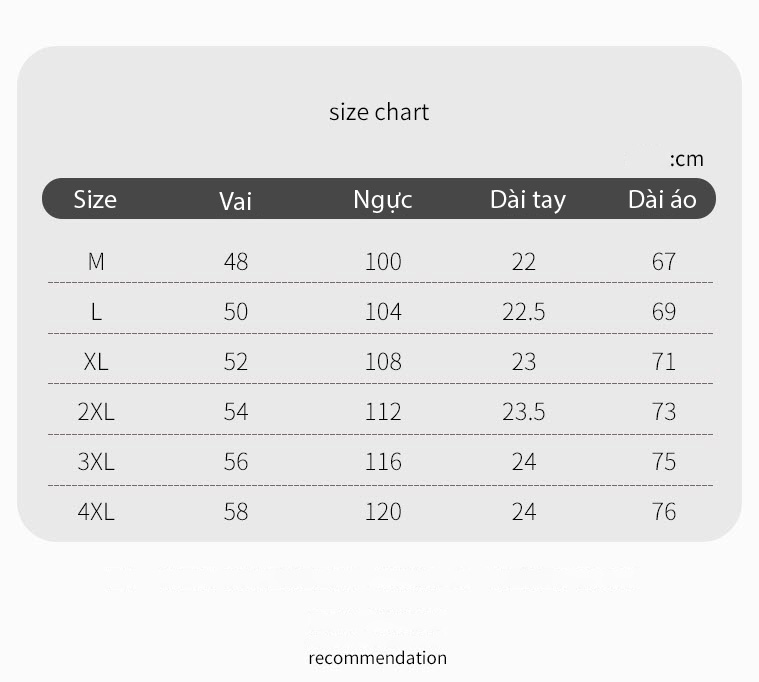Click the 3XL size row label
759x682 pixels.
tap(96, 462)
